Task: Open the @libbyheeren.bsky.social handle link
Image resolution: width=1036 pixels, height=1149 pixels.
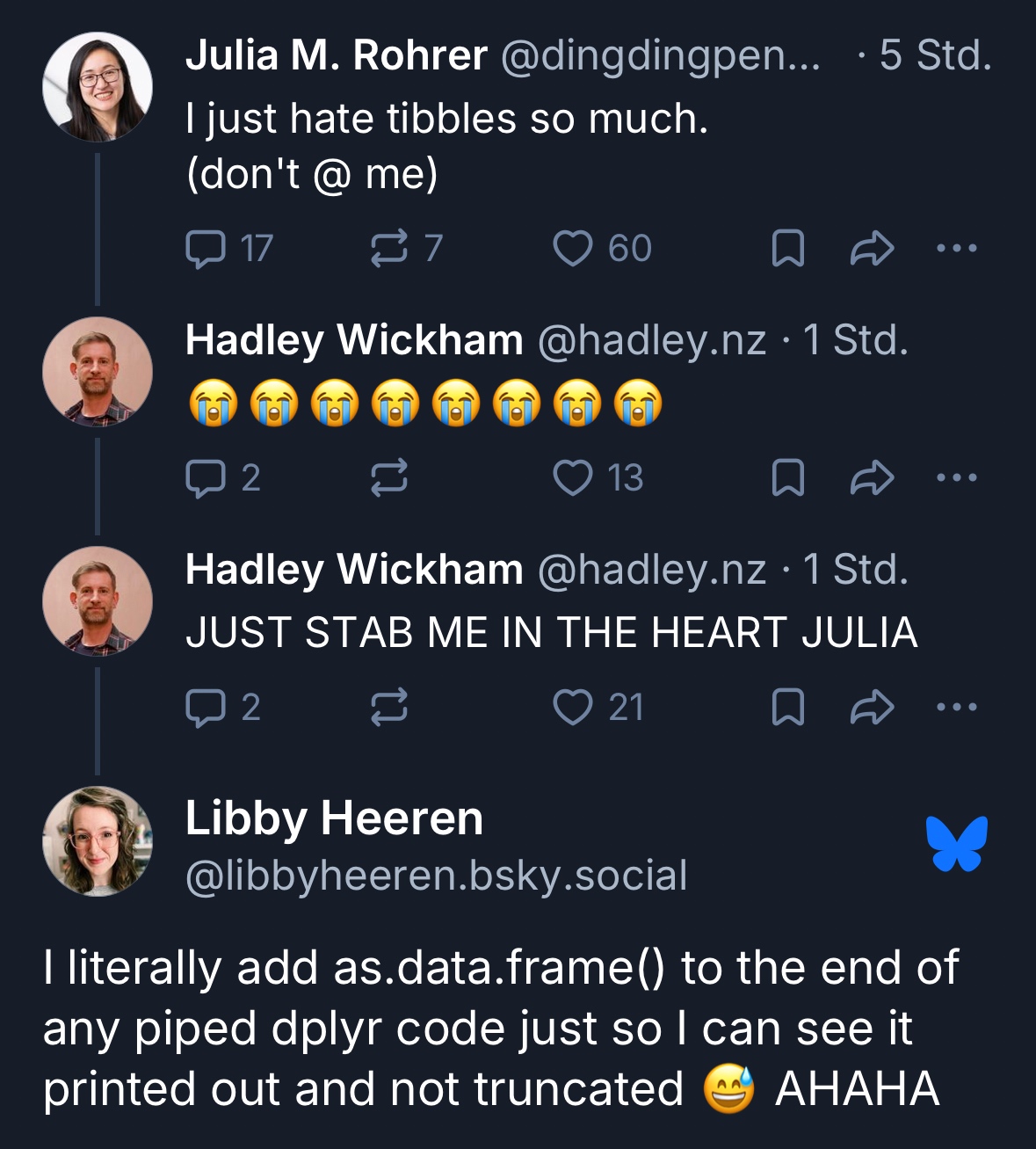Action: coord(436,876)
